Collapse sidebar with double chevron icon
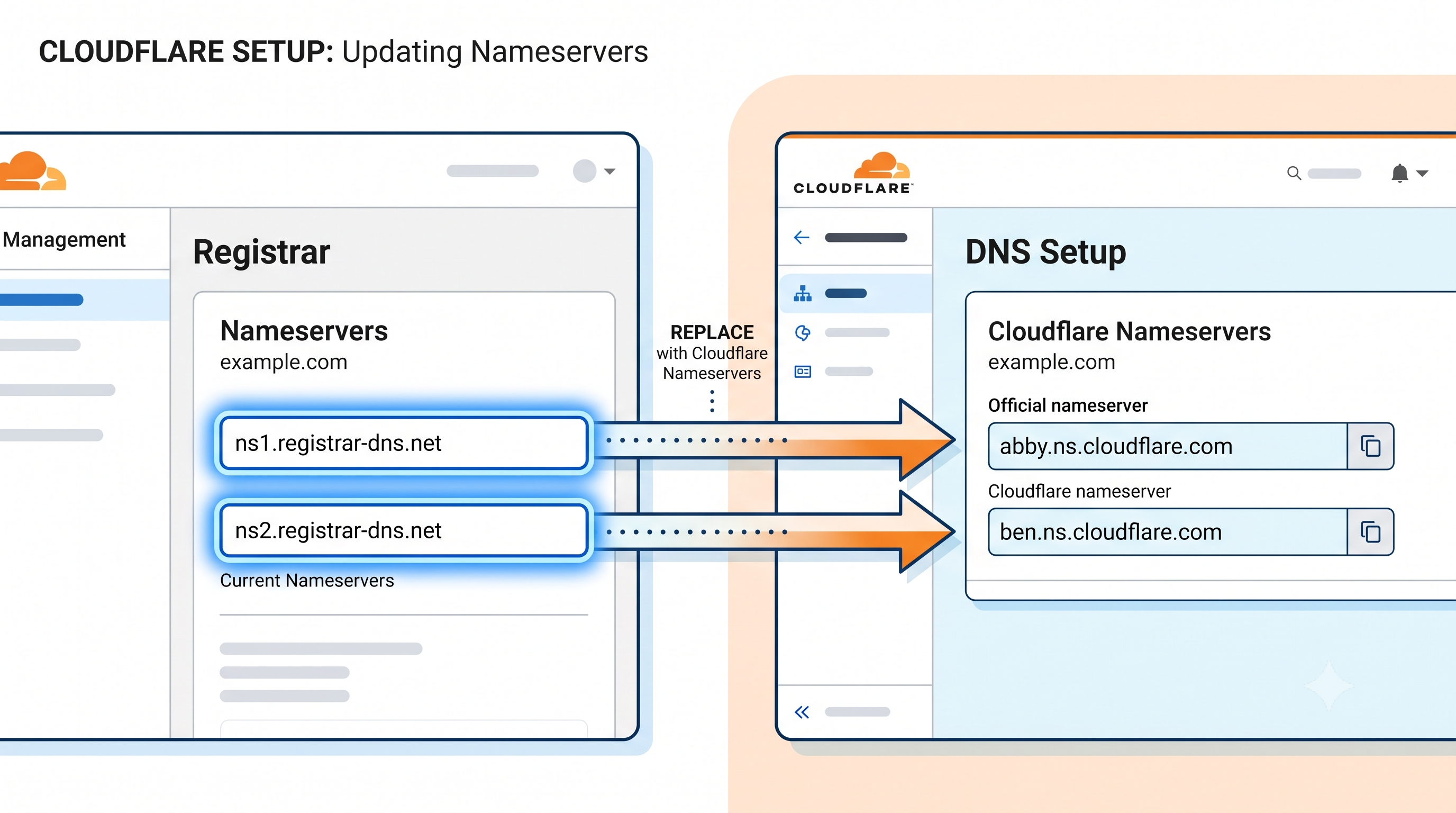The width and height of the screenshot is (1456, 813). (x=802, y=712)
